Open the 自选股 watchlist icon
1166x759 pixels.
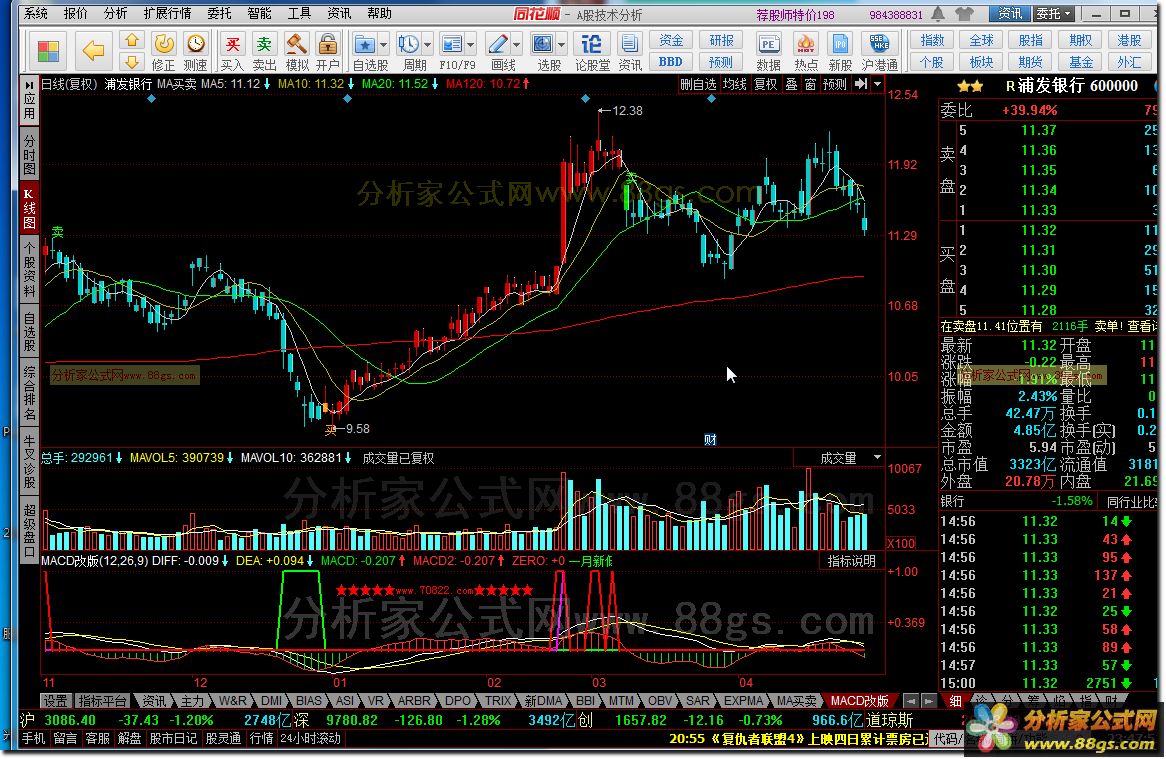(x=365, y=51)
